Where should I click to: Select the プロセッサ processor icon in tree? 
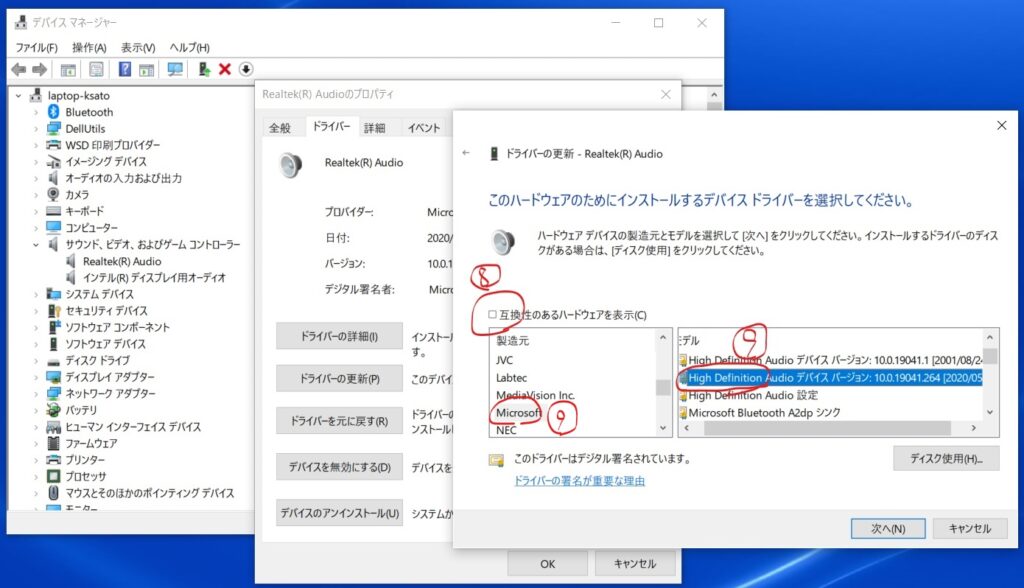54,476
